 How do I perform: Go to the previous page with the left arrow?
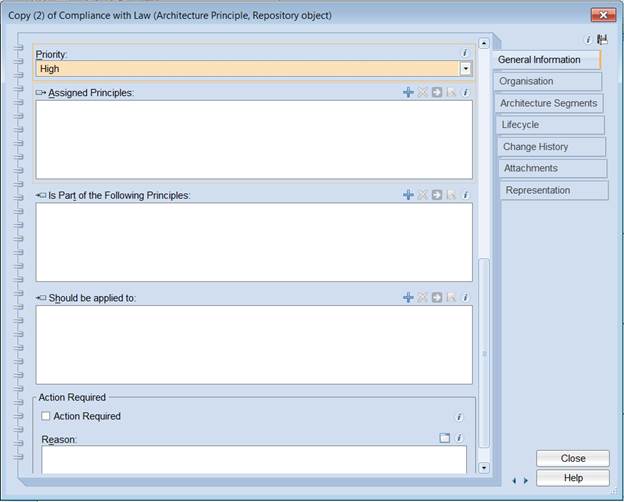click(x=515, y=481)
